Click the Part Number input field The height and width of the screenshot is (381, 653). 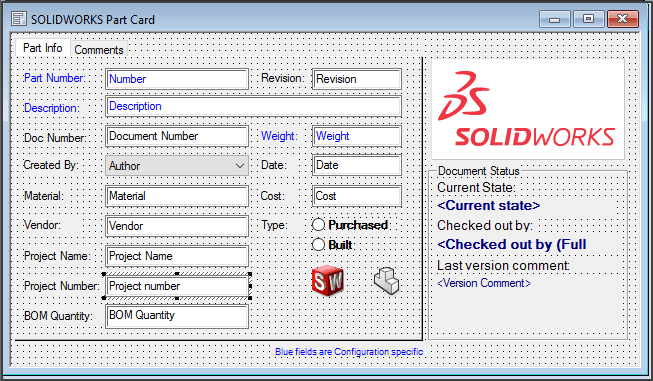pyautogui.click(x=177, y=79)
